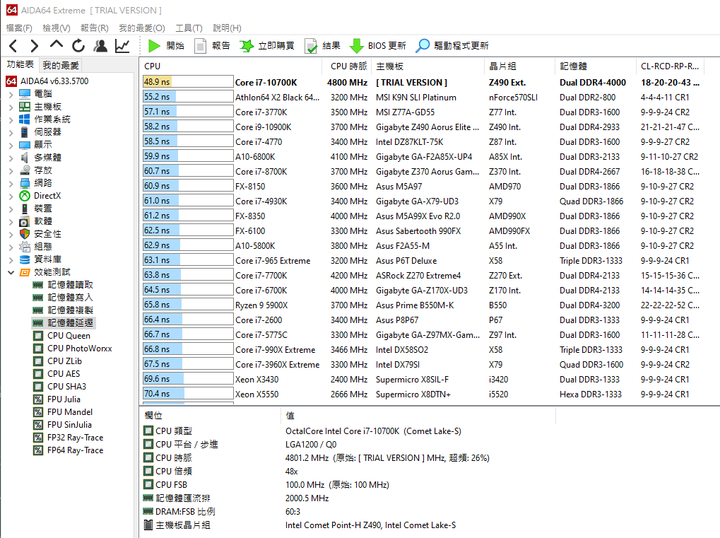Viewport: 720px width, 538px height.
Task: Expand the Devices (裝置) tree node
Action: point(11,209)
